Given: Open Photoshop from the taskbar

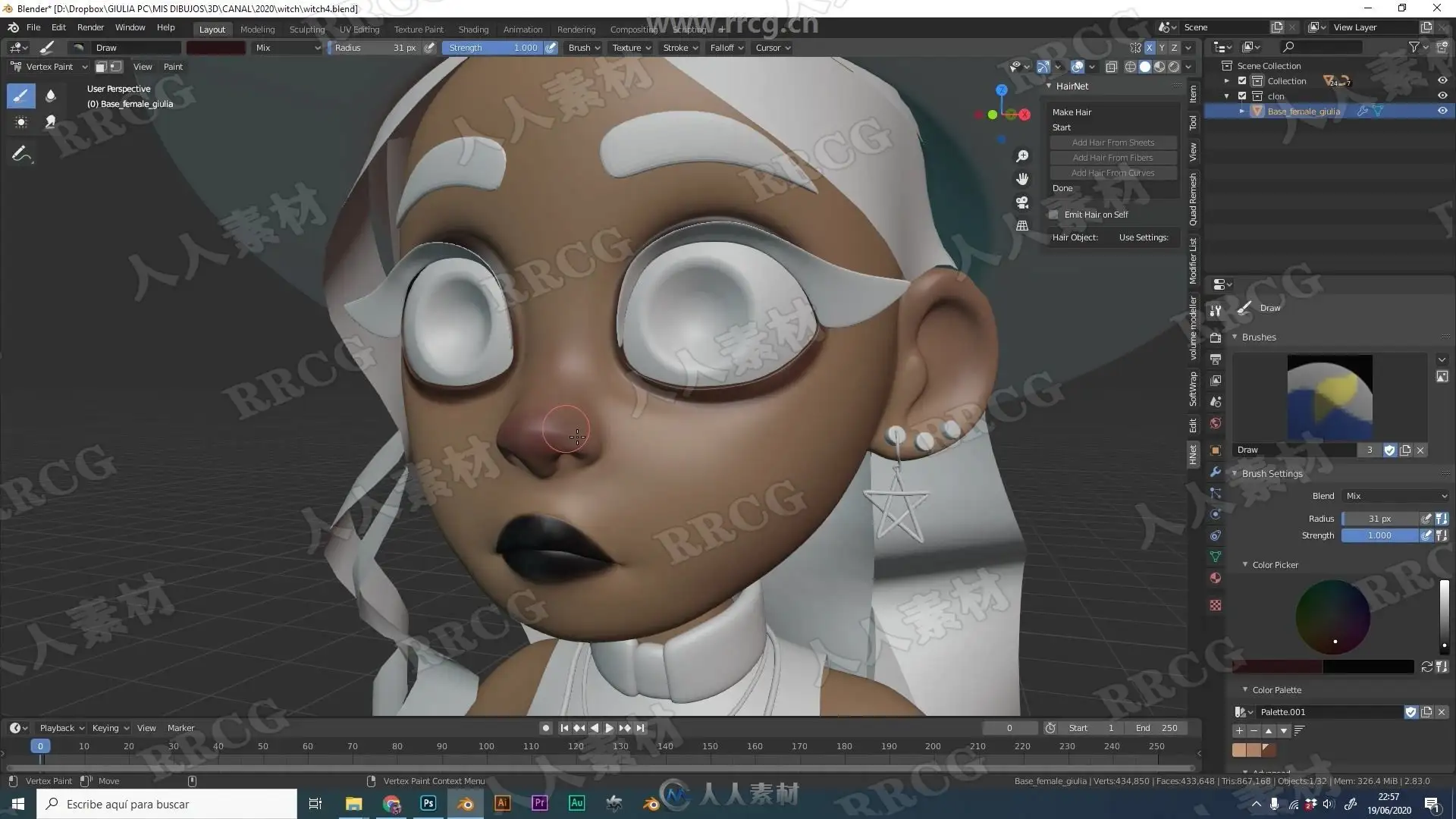Looking at the screenshot, I should coord(428,803).
